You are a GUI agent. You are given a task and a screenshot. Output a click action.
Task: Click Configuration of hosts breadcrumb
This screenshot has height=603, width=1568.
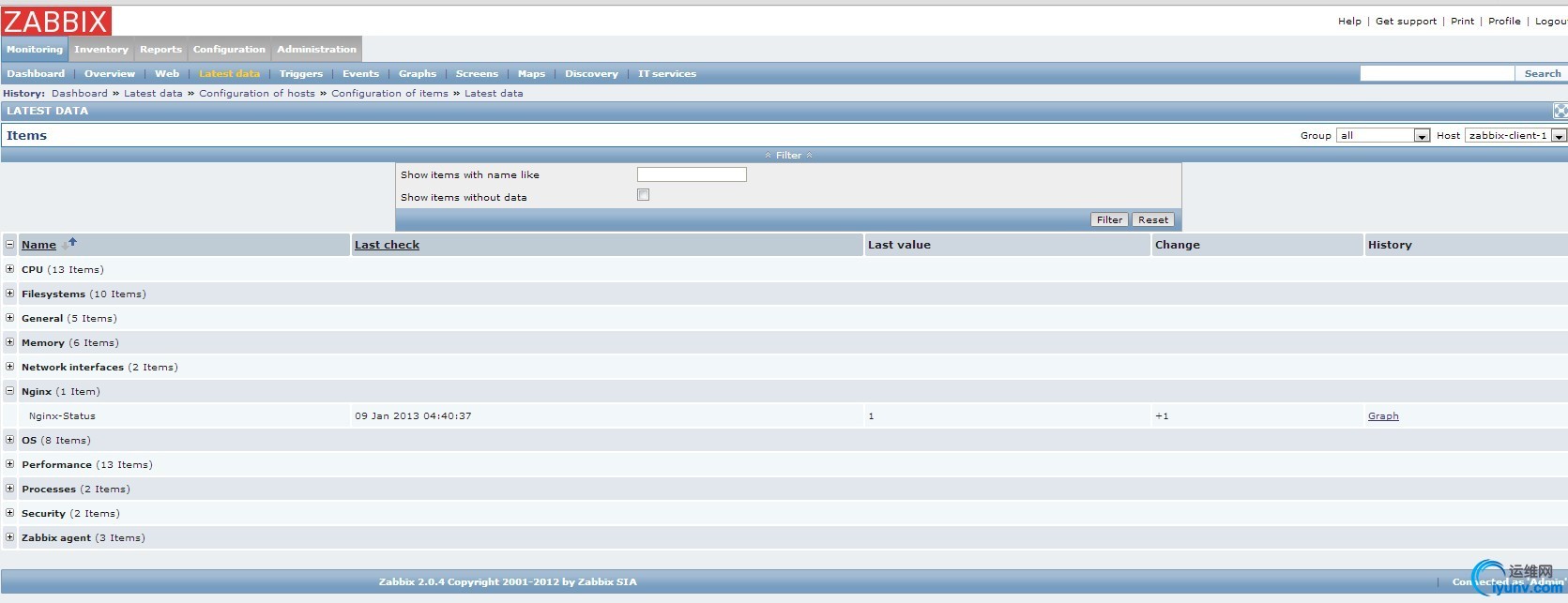257,93
